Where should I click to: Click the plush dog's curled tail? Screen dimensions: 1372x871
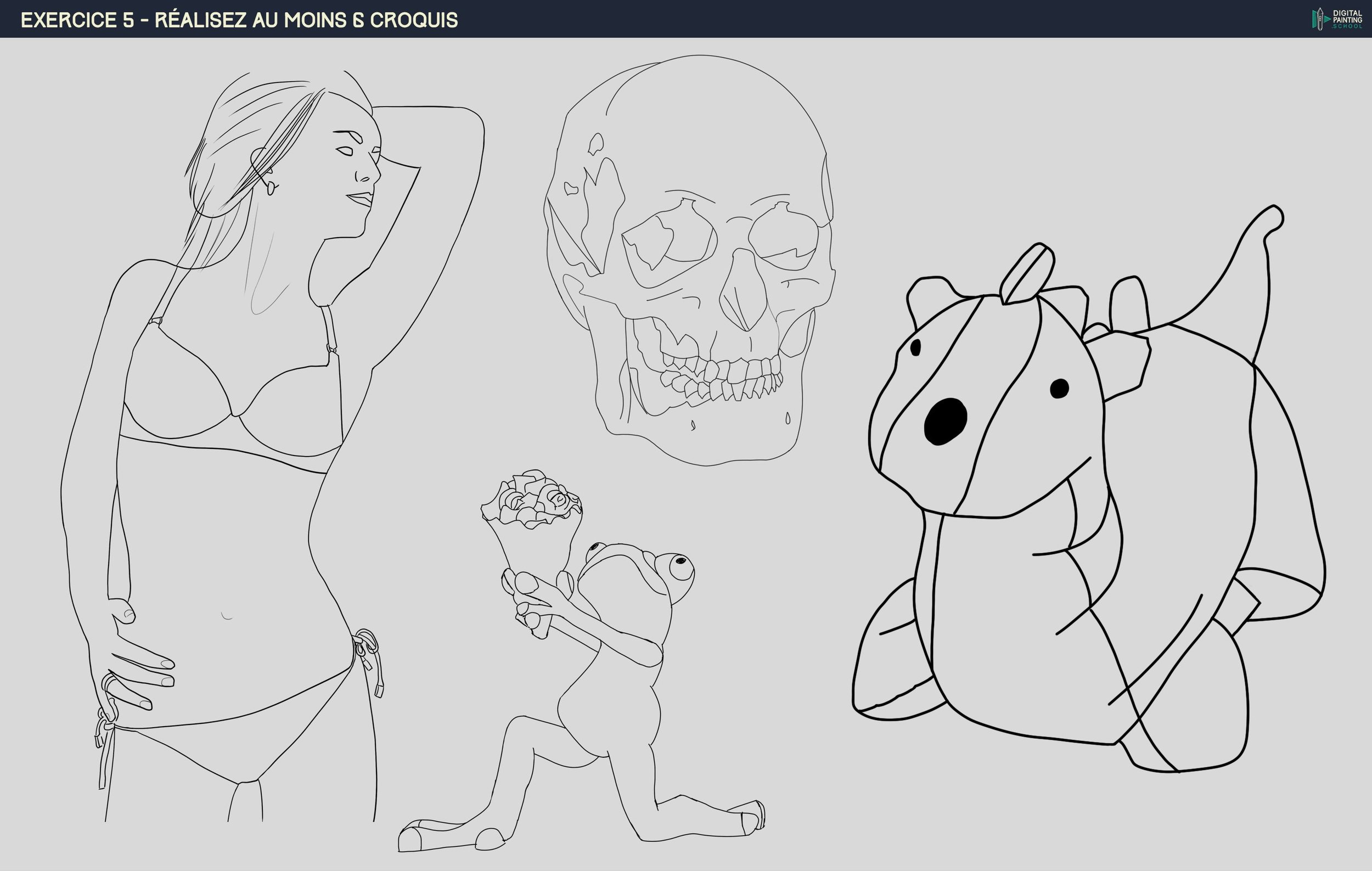pos(1252,251)
